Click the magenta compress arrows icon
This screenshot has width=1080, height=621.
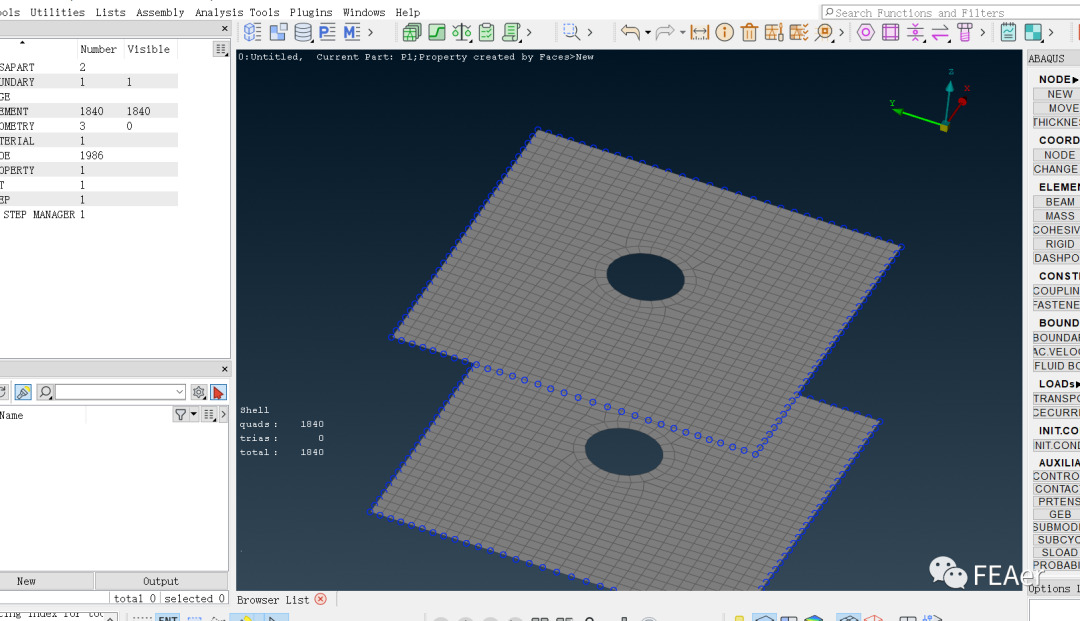915,32
